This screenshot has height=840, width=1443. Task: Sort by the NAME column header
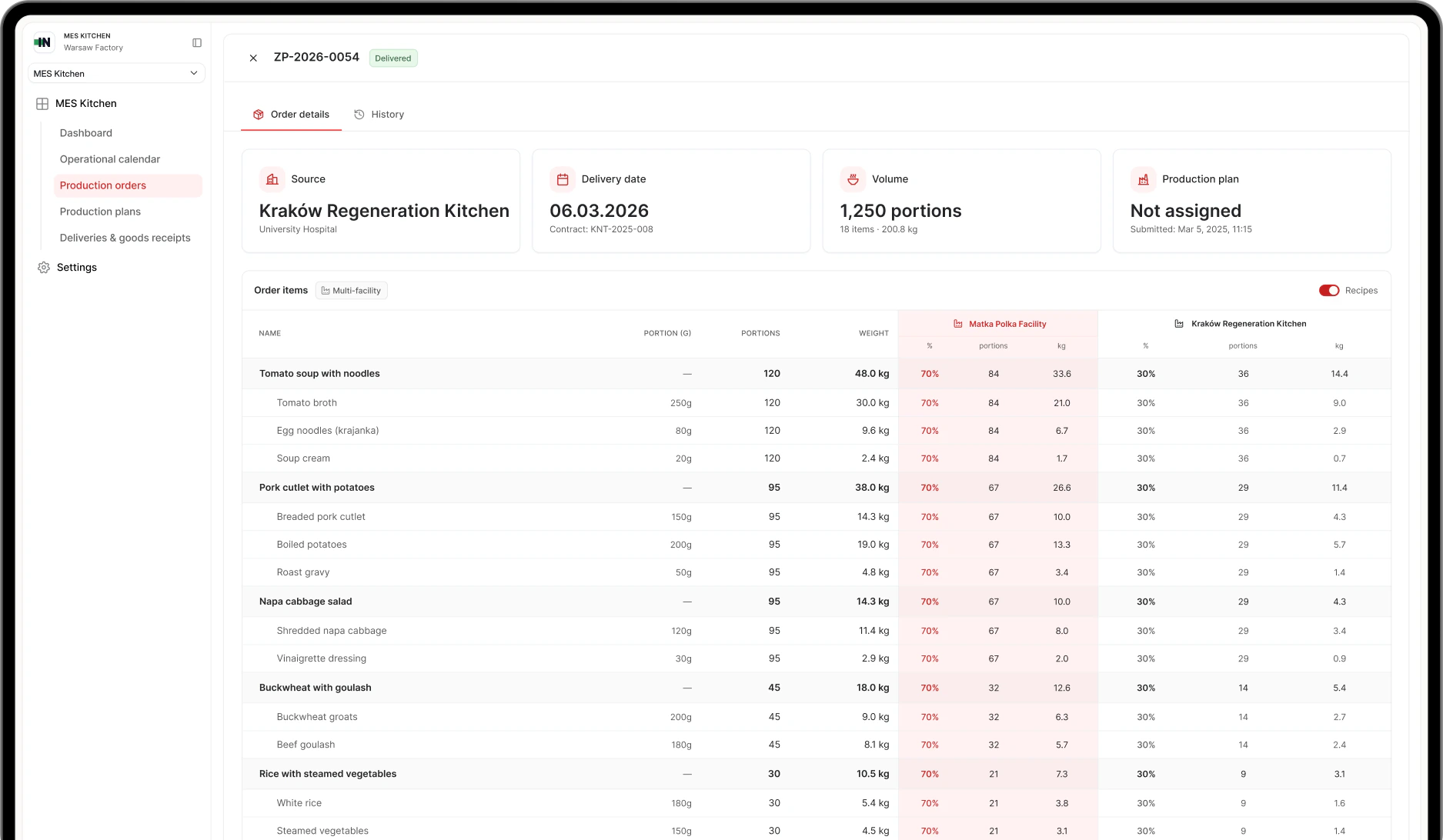(x=270, y=334)
